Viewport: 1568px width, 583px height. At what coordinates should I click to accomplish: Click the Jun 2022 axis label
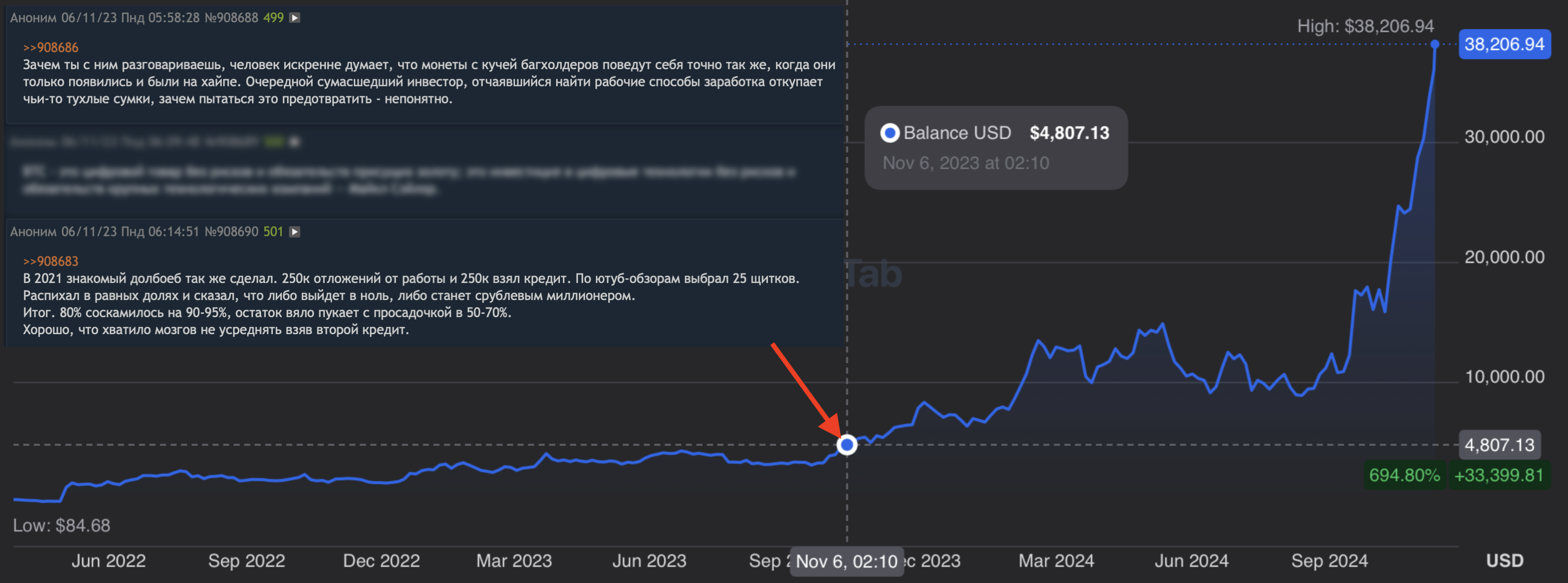coord(108,560)
